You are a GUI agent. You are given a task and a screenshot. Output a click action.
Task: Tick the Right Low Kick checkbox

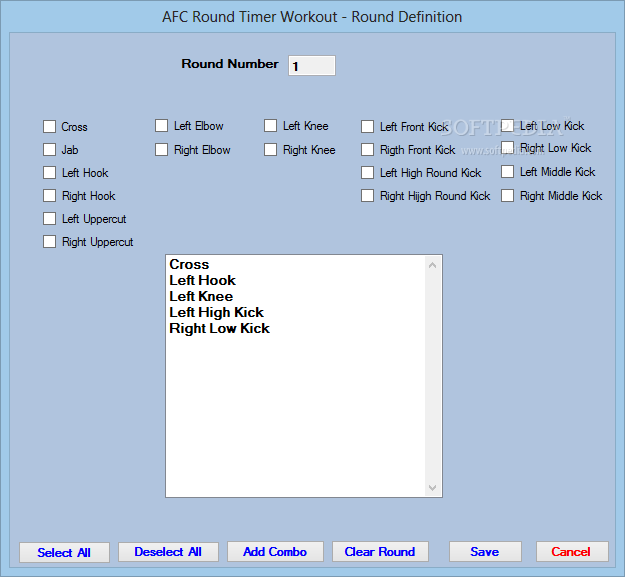point(507,147)
